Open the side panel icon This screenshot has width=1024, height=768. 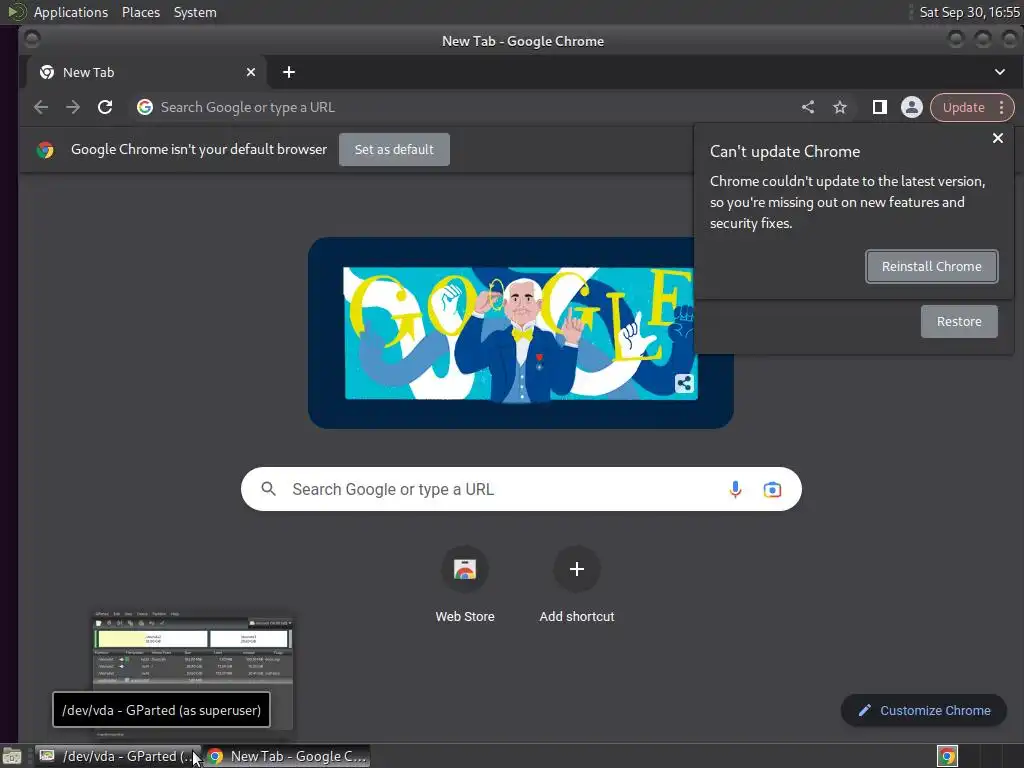tap(880, 107)
